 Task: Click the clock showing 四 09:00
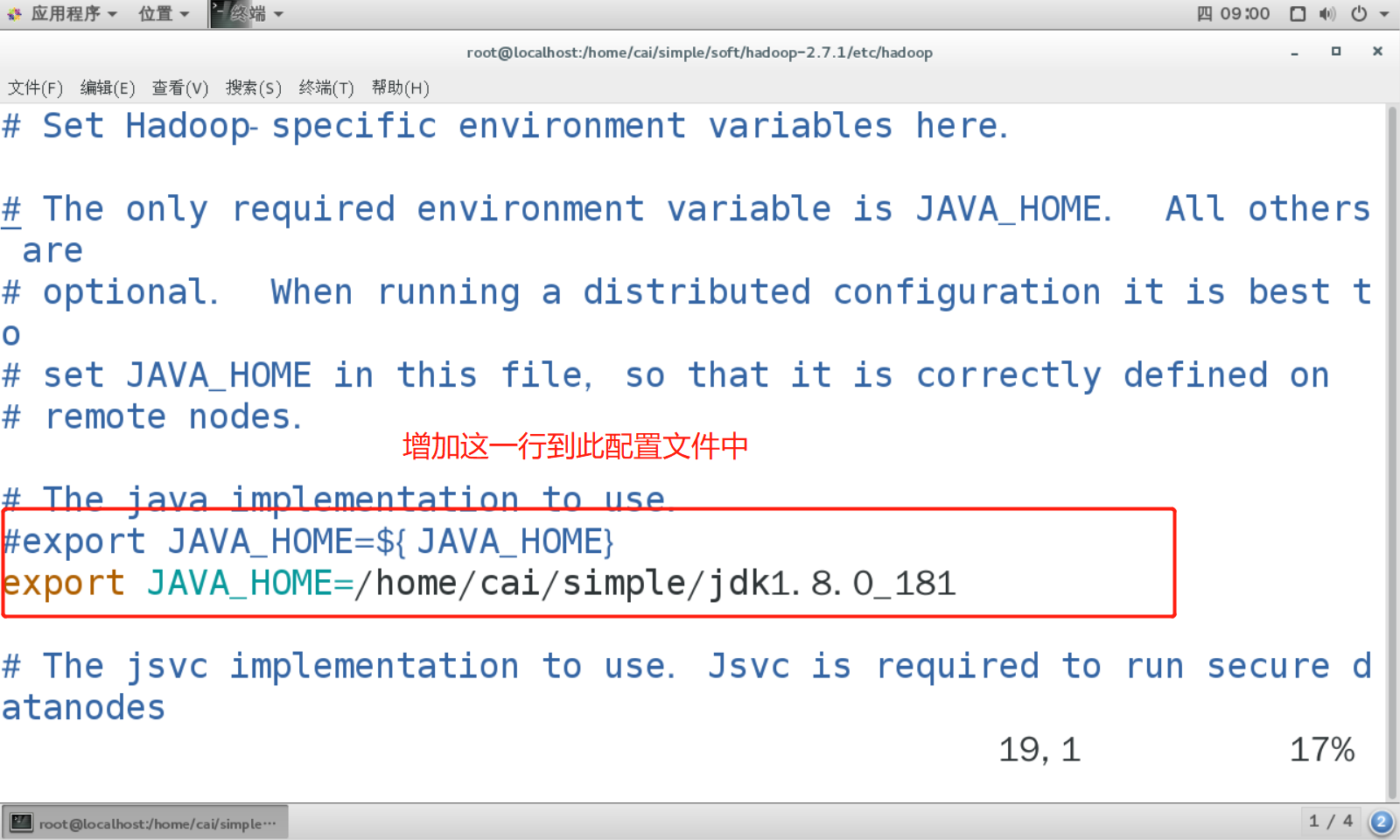[1233, 14]
